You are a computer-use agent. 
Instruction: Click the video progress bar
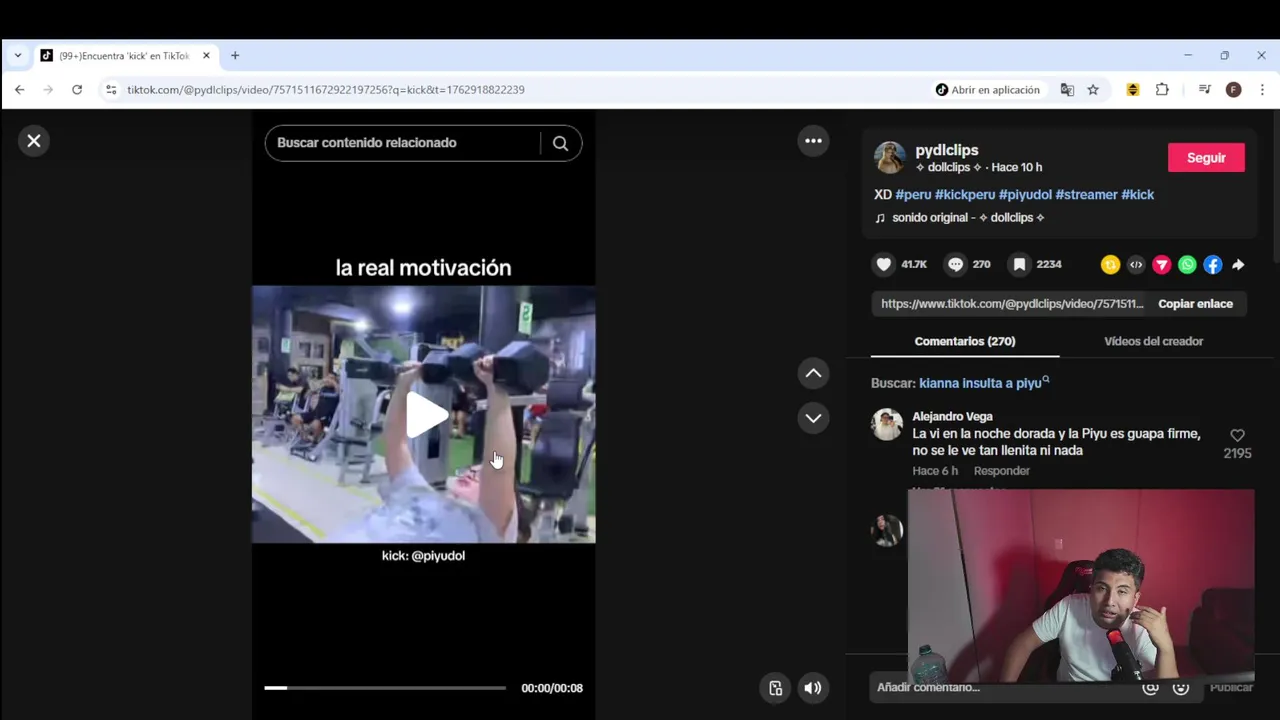coord(385,688)
